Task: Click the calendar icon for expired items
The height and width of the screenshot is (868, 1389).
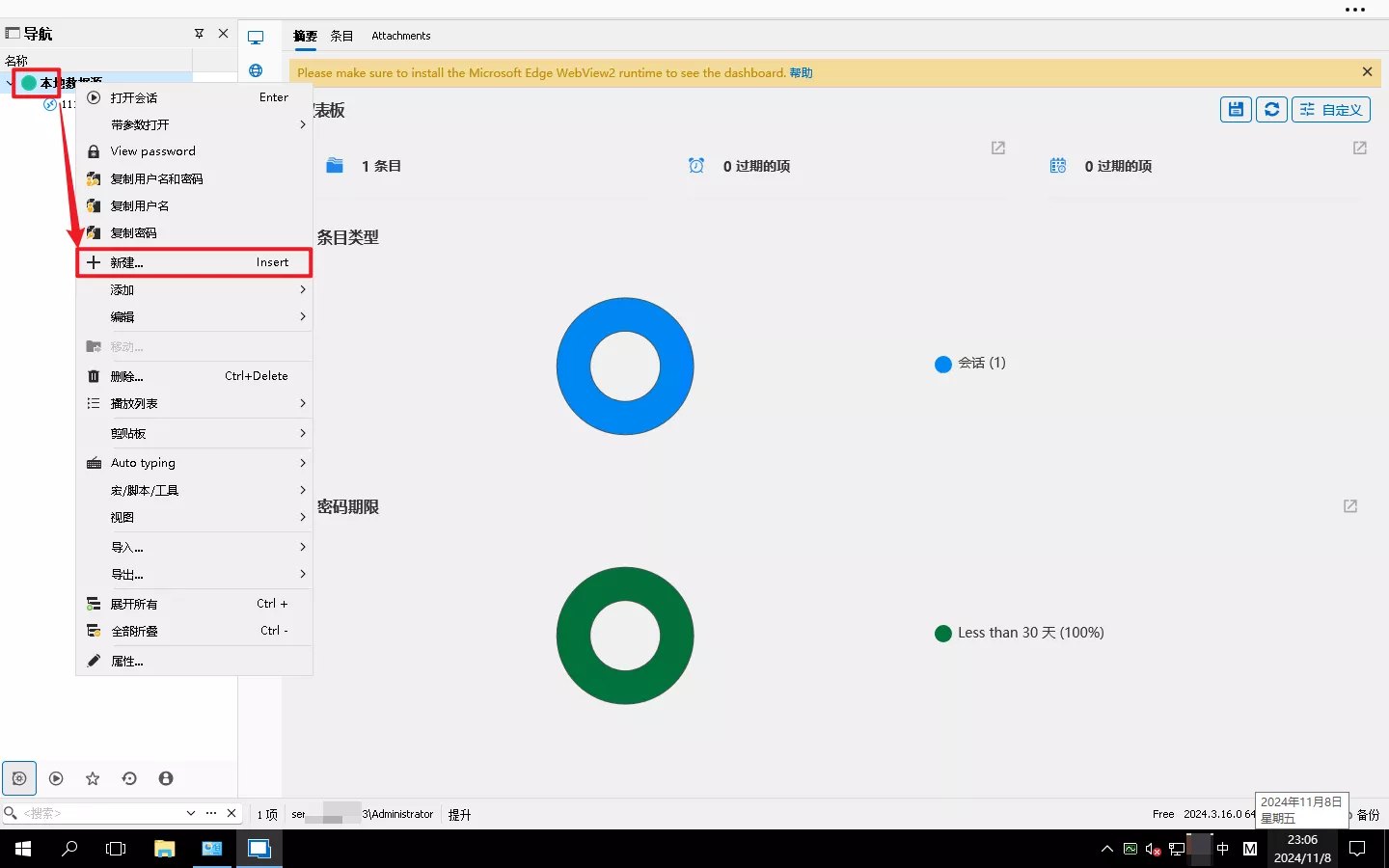Action: [1058, 166]
